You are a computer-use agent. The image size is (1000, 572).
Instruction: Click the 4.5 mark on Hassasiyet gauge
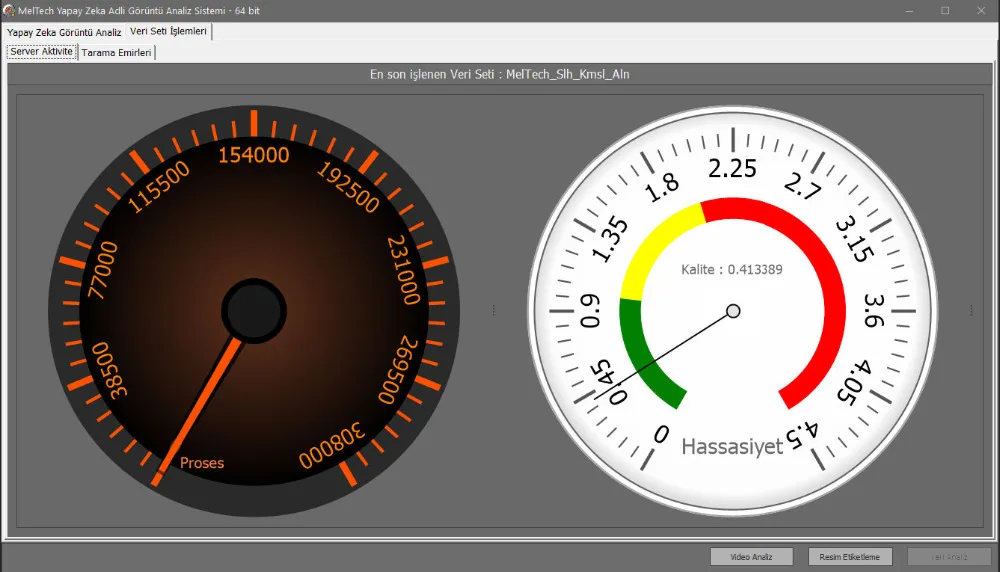tap(802, 436)
